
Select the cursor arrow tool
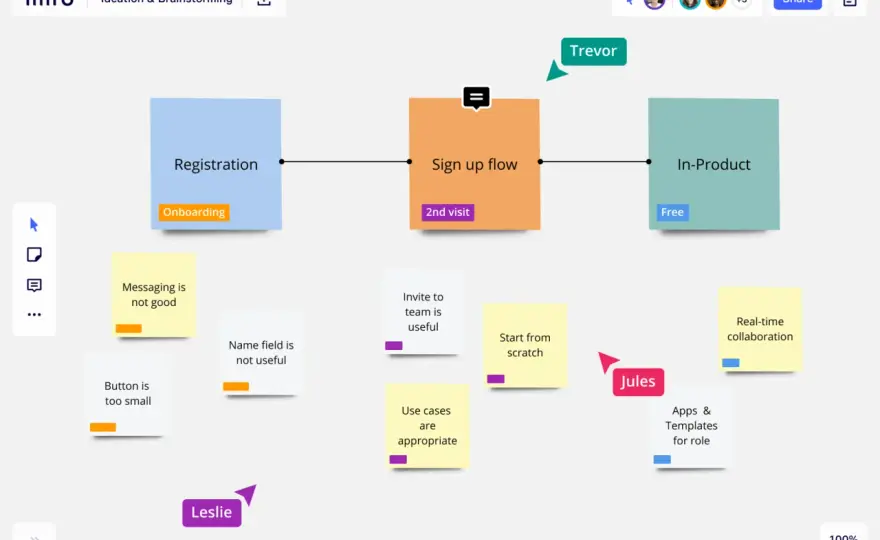(34, 225)
